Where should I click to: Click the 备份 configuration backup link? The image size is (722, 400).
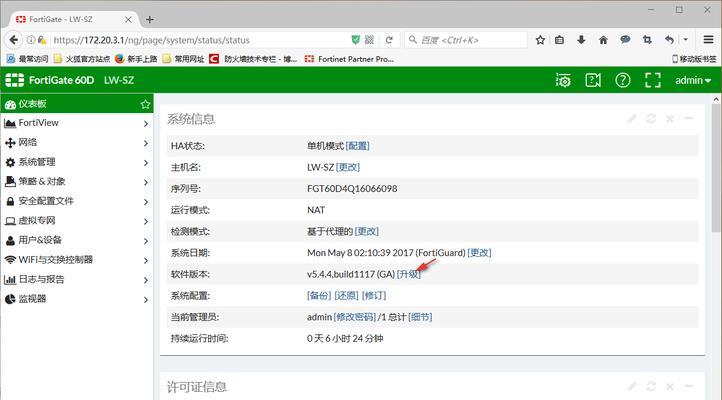click(319, 296)
